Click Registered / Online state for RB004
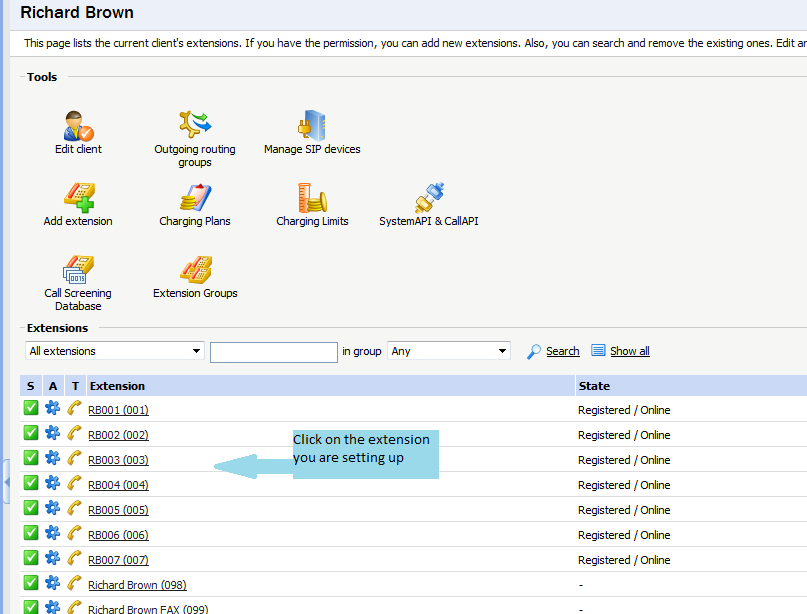 tap(624, 485)
